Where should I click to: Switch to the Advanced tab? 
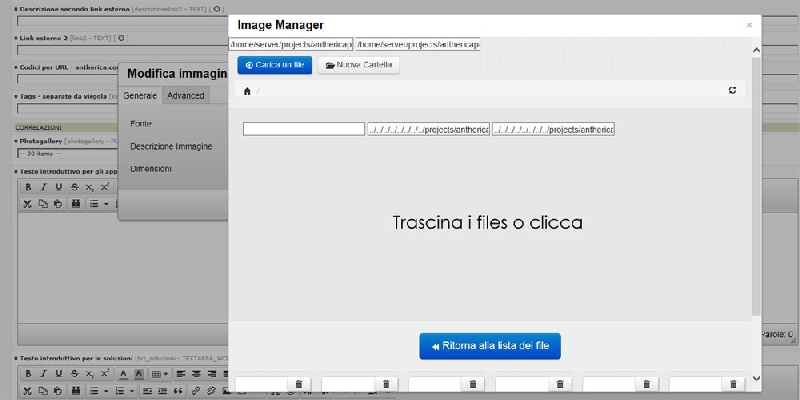pyautogui.click(x=186, y=96)
